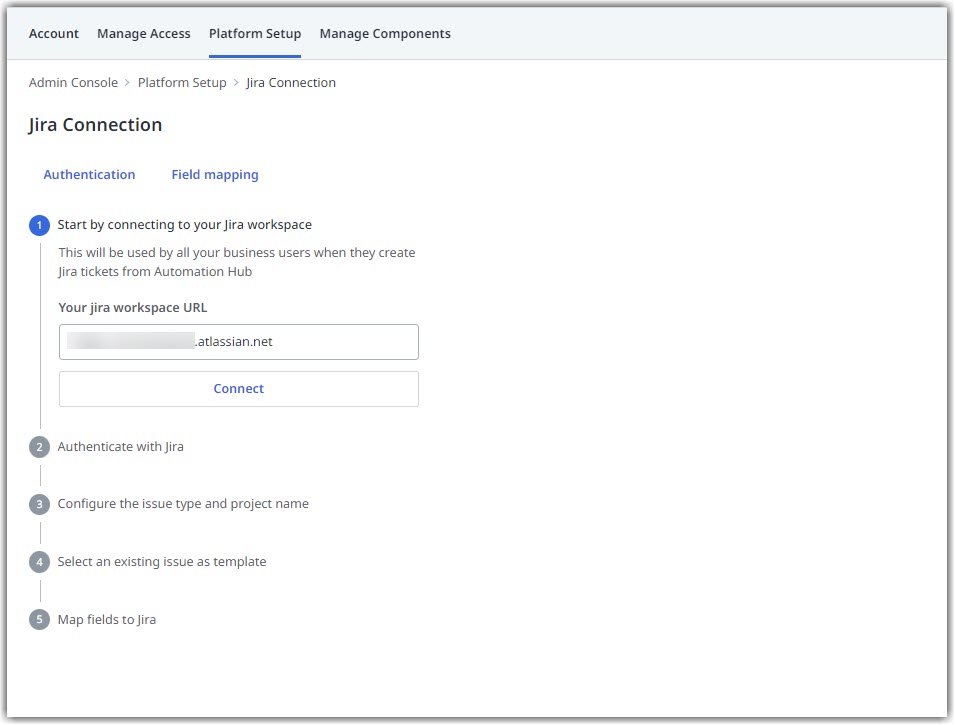Screen dimensions: 955x725
Task: Click 'Start by connecting to your Jira workspace'
Action: (x=185, y=225)
